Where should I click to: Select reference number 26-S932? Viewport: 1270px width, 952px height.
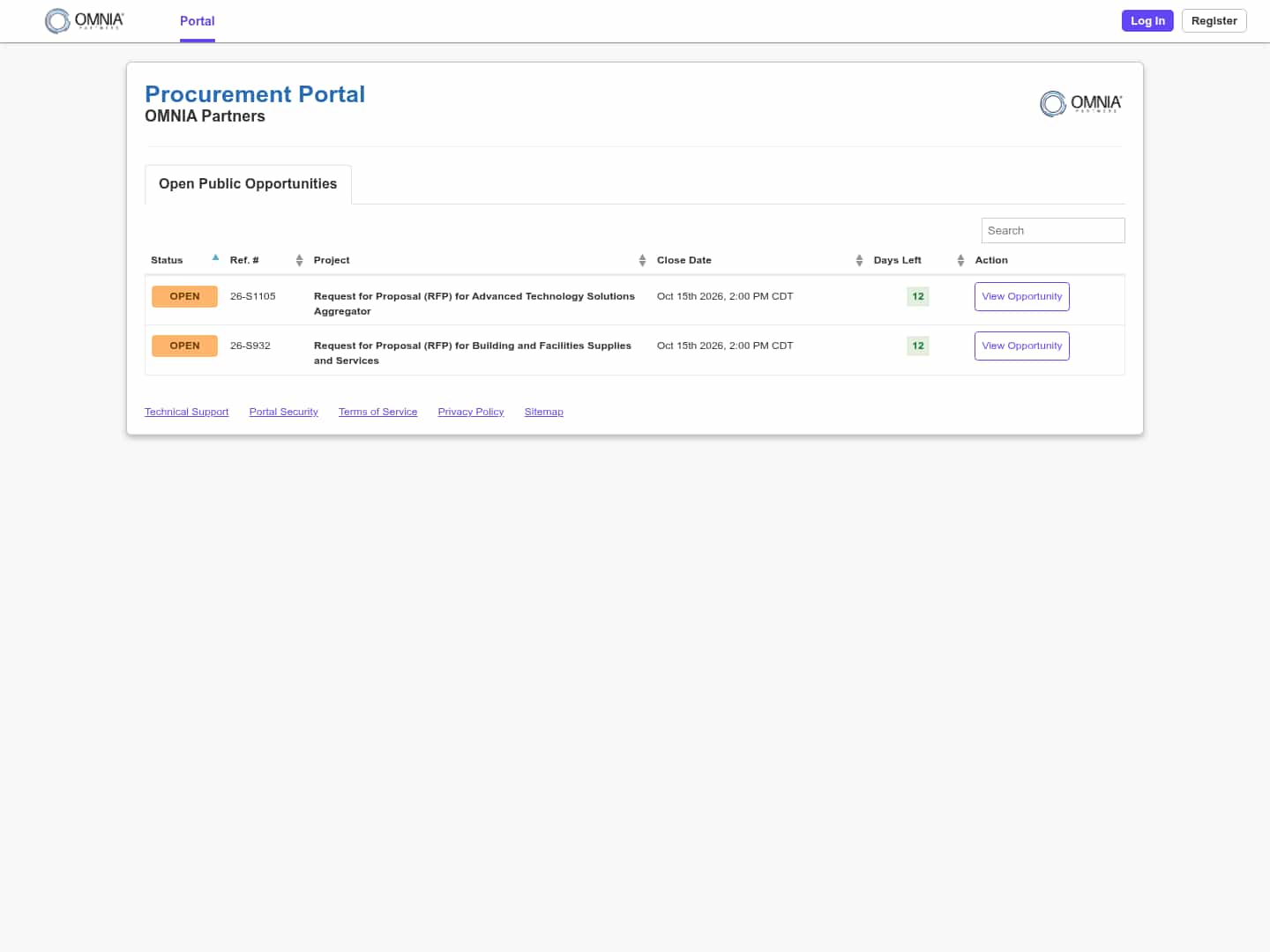[250, 346]
